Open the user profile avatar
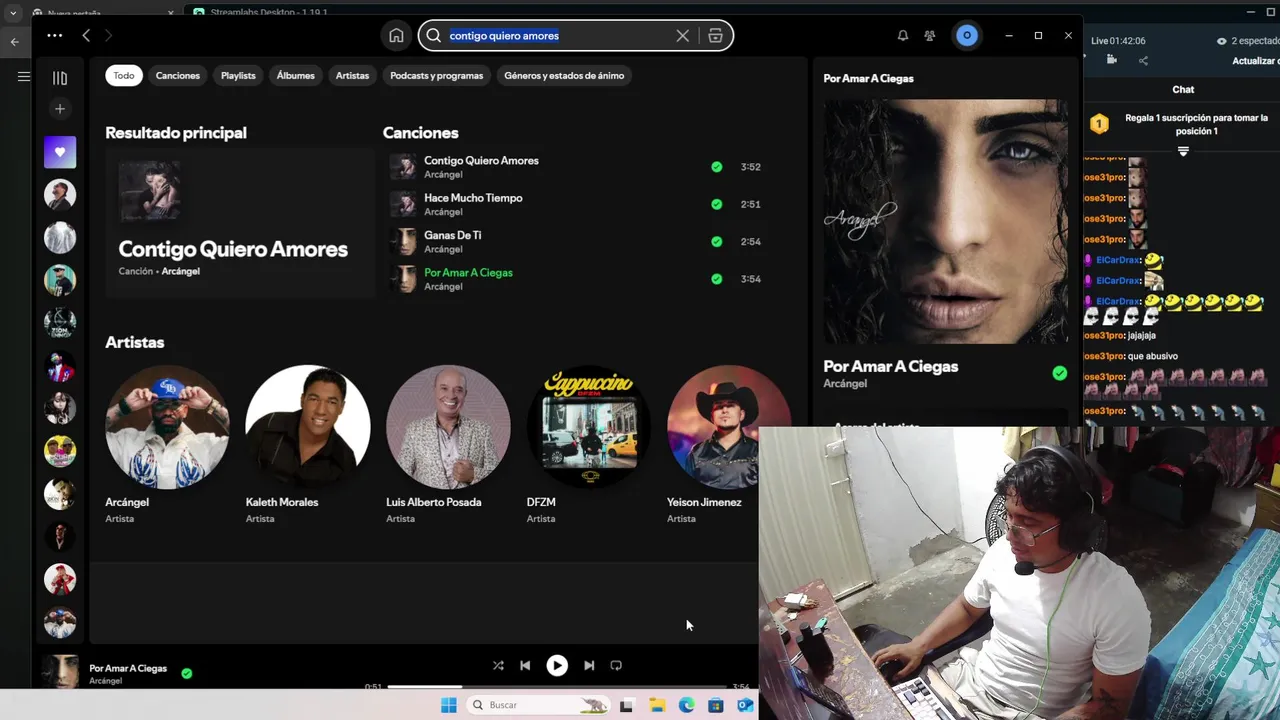Image resolution: width=1280 pixels, height=720 pixels. pos(966,36)
